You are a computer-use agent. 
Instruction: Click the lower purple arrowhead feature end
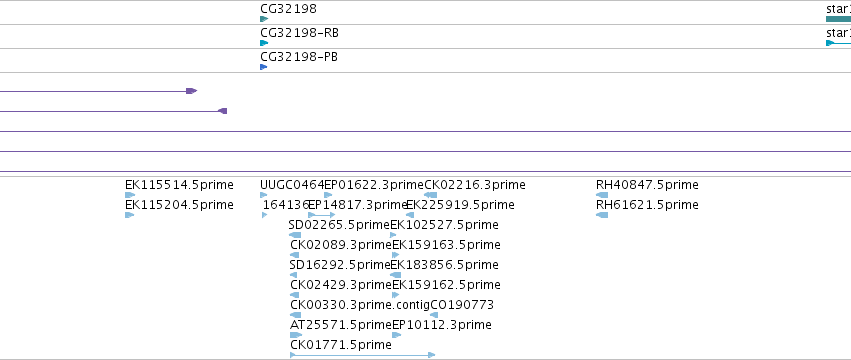(223, 111)
